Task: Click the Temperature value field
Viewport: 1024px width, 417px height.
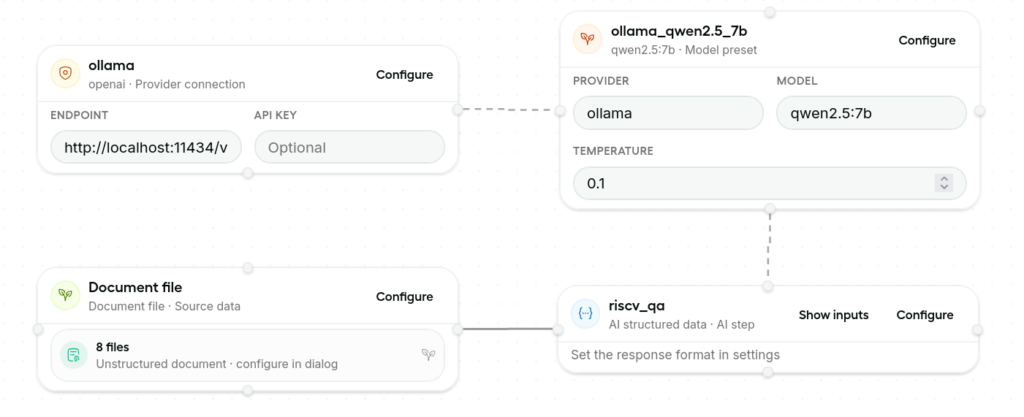Action: pyautogui.click(x=750, y=183)
